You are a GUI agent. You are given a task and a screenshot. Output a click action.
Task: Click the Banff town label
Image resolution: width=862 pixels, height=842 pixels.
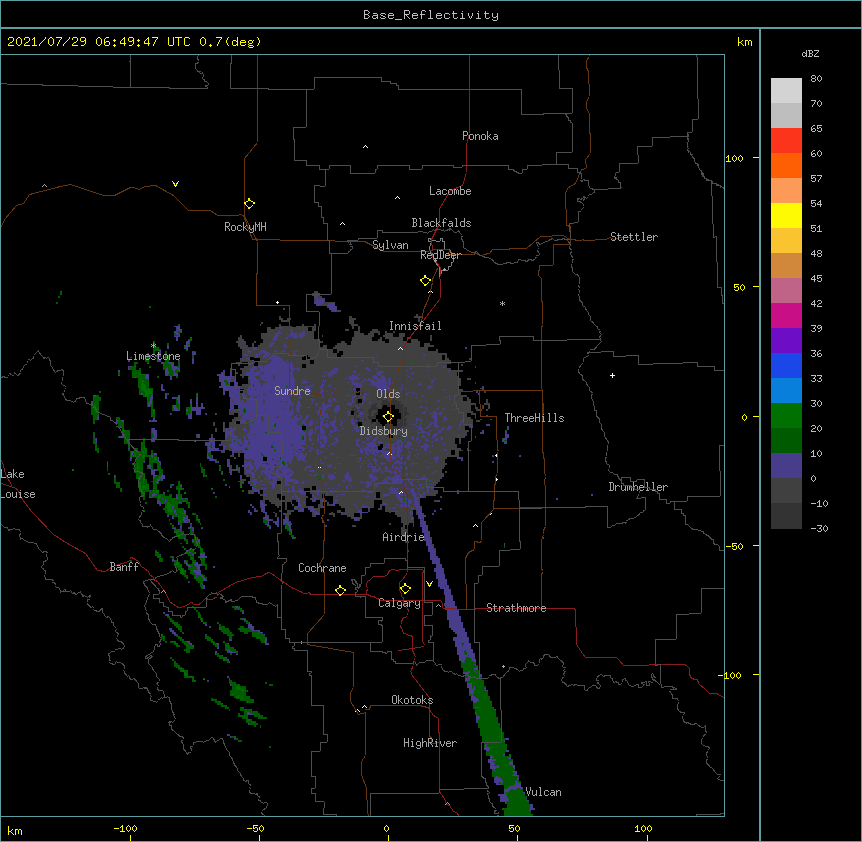click(124, 567)
